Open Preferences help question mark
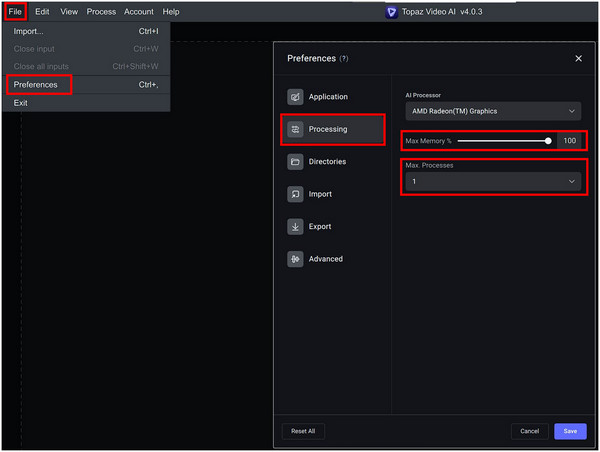This screenshot has width=600, height=452. (344, 59)
